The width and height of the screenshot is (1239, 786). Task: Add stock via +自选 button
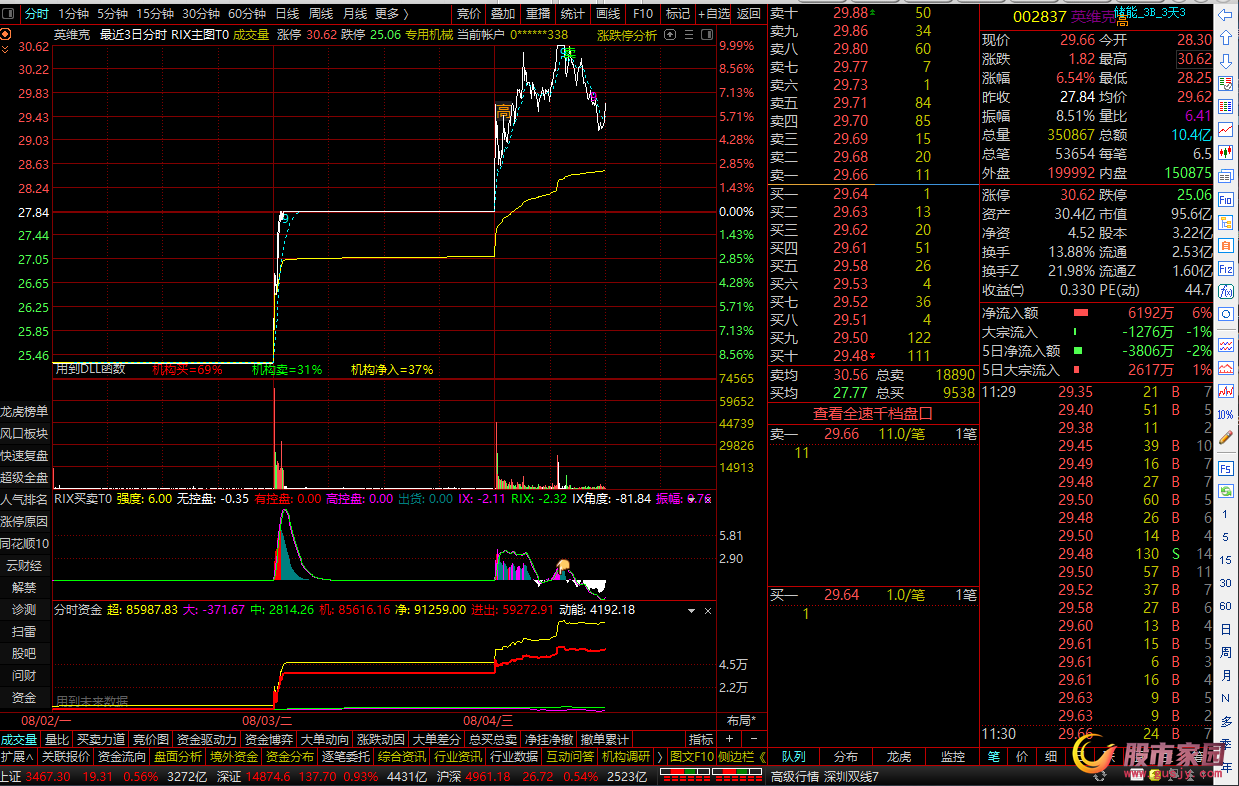coord(713,13)
